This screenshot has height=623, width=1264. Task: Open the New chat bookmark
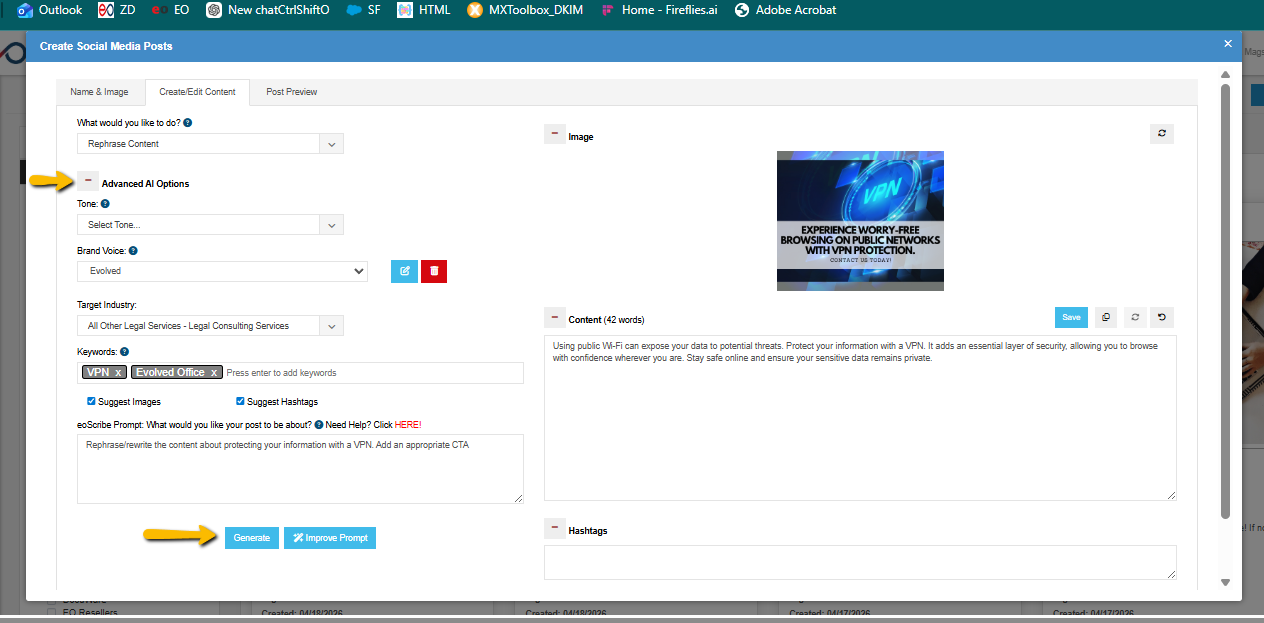[x=268, y=10]
